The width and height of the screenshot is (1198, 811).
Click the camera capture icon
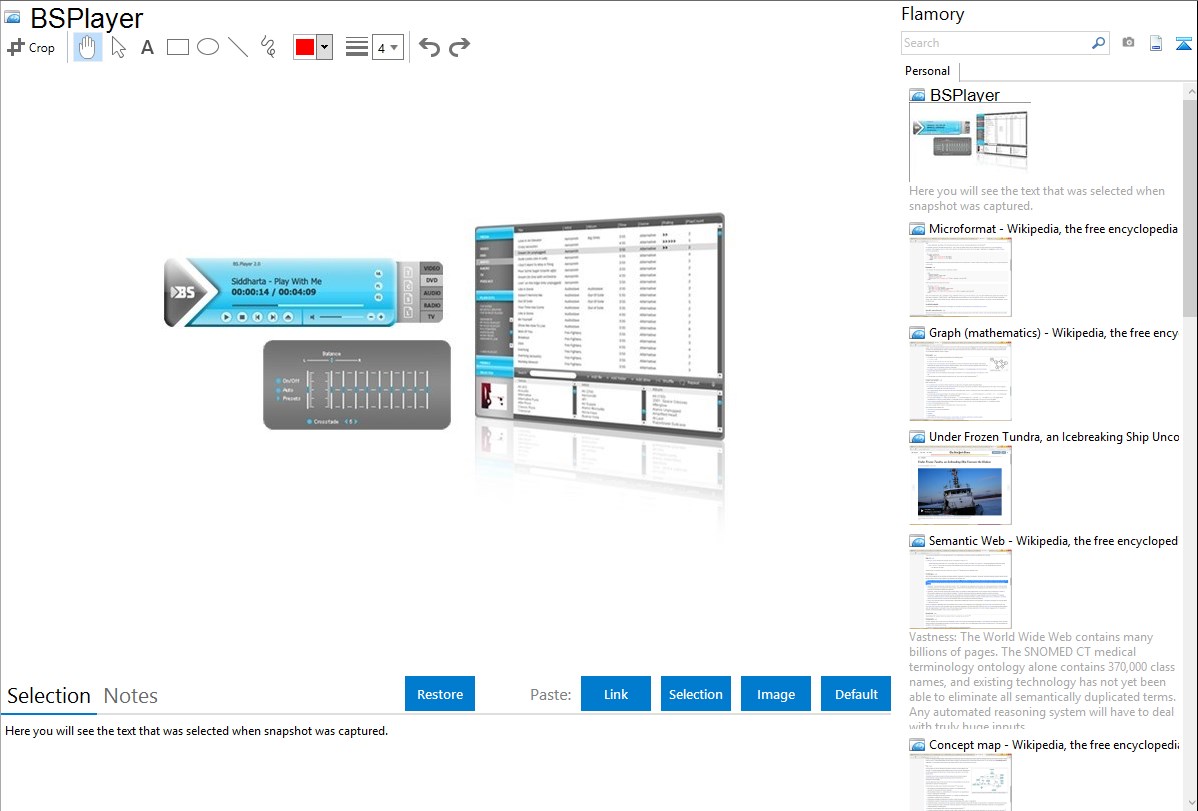pyautogui.click(x=1128, y=43)
